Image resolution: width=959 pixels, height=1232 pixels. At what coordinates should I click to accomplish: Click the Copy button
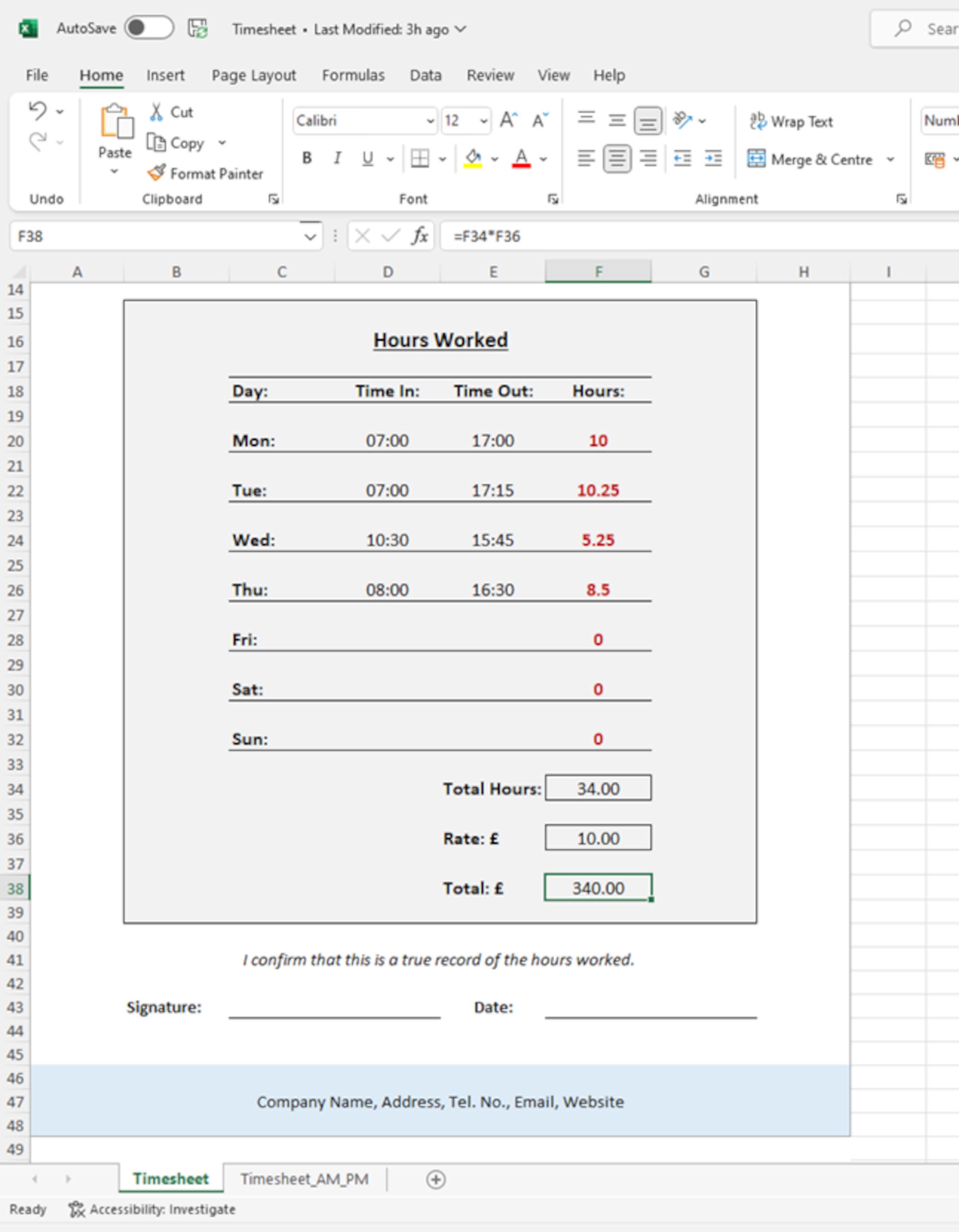(175, 143)
